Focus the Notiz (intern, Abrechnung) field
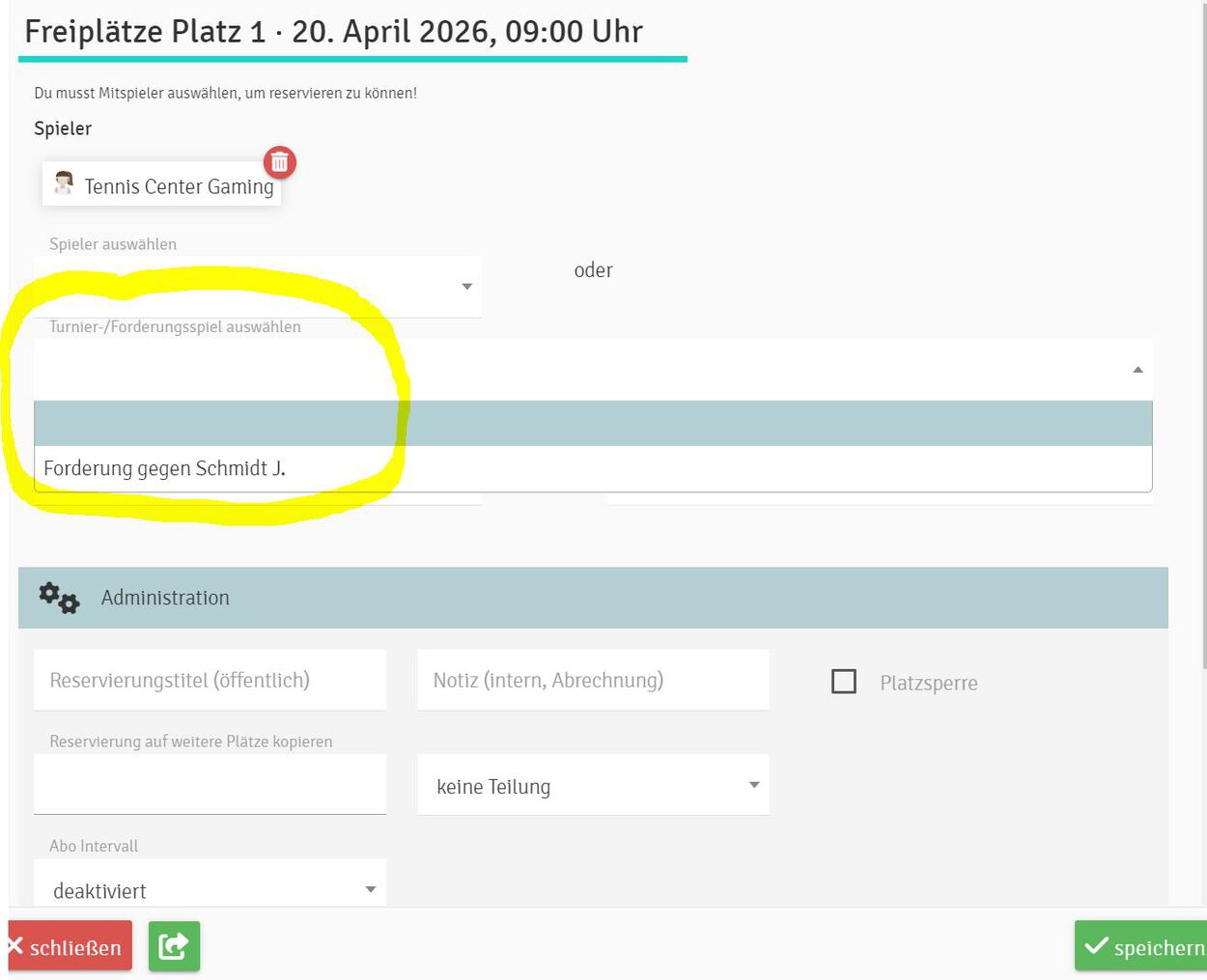 (x=593, y=681)
